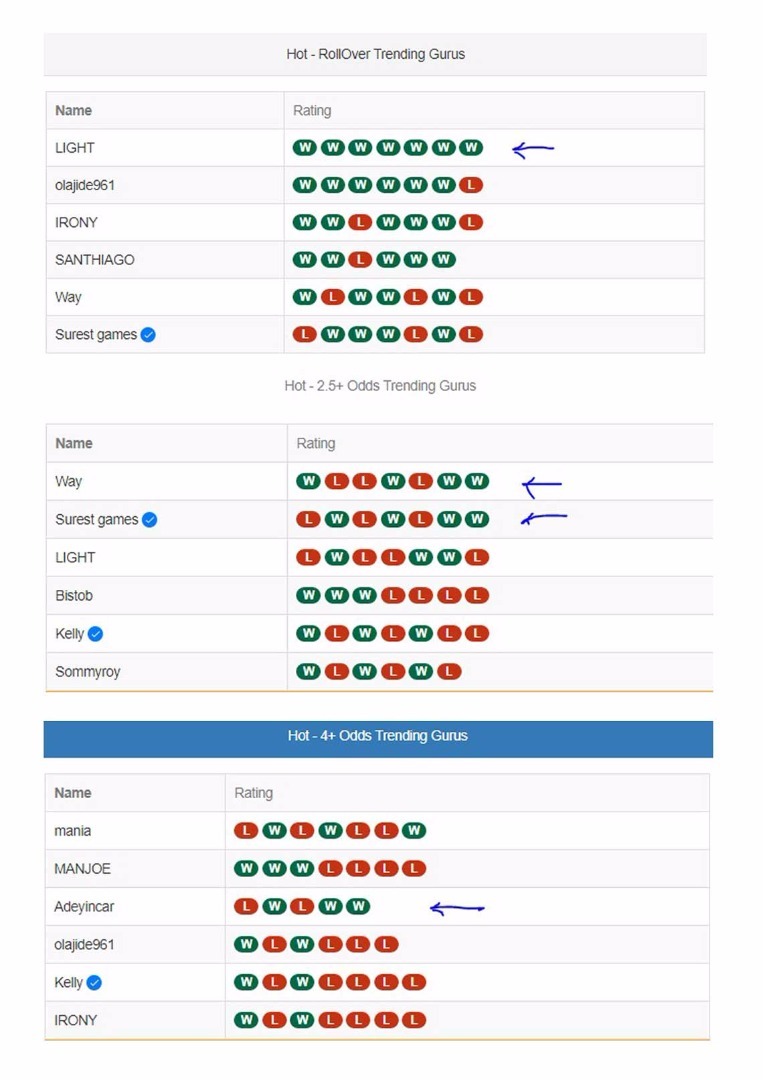Open SANTHIAGO guru profile

(x=95, y=260)
